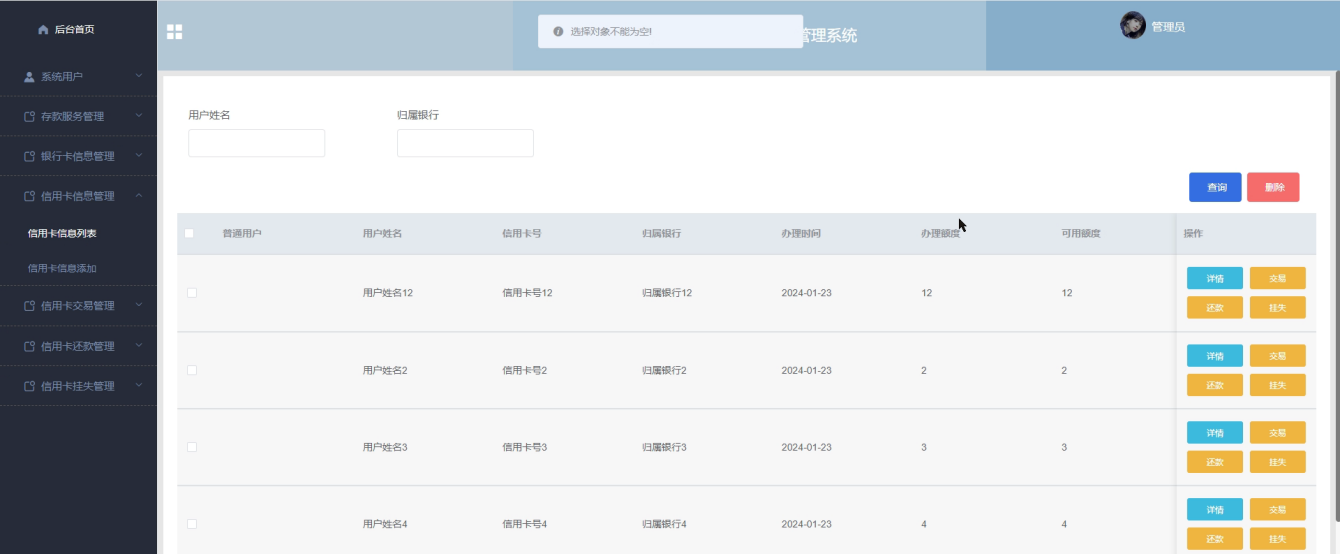Viewport: 1340px width, 554px height.
Task: Toggle the select-all checkbox in table header
Action: pyautogui.click(x=189, y=233)
